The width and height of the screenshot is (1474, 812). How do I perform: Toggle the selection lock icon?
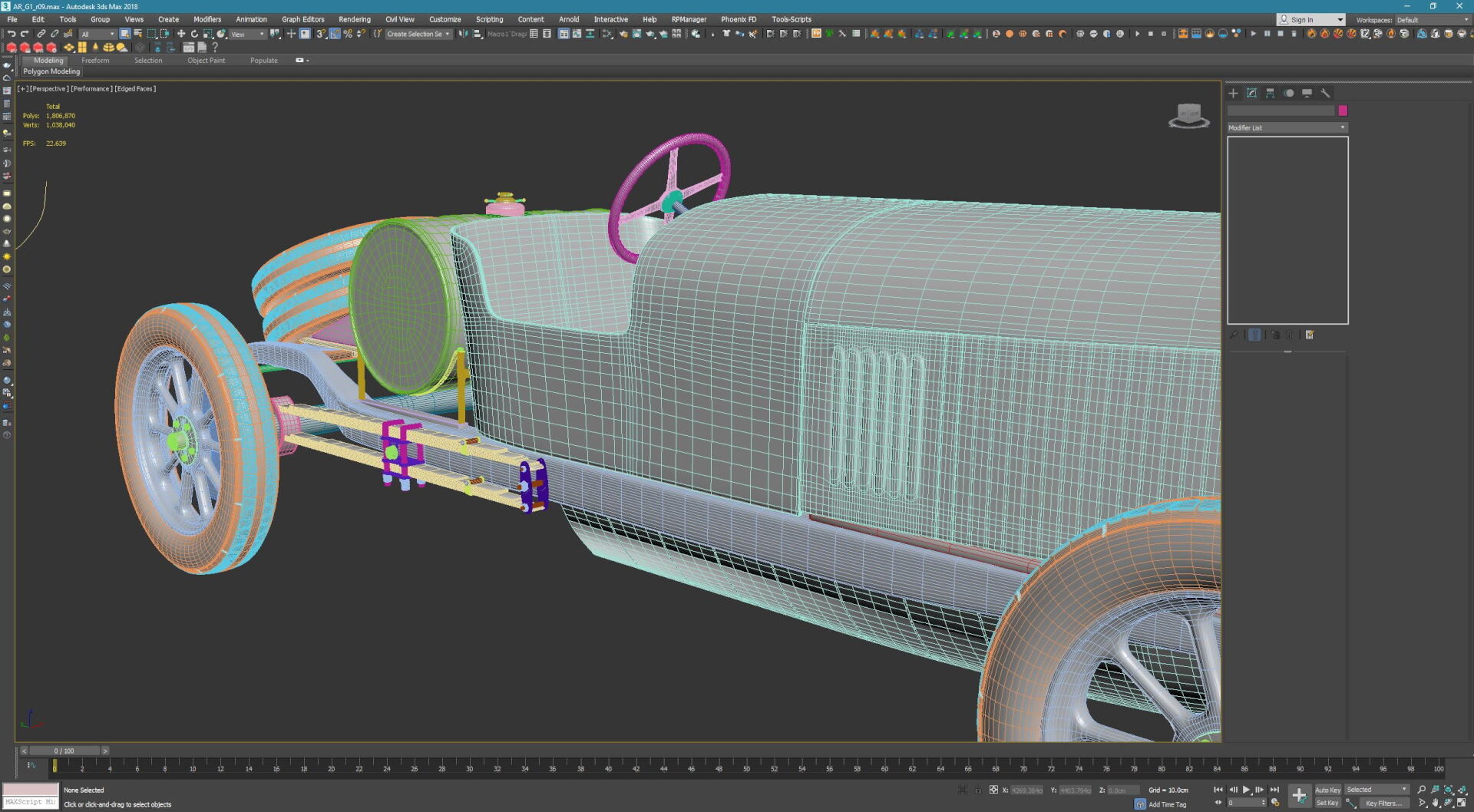coord(978,790)
